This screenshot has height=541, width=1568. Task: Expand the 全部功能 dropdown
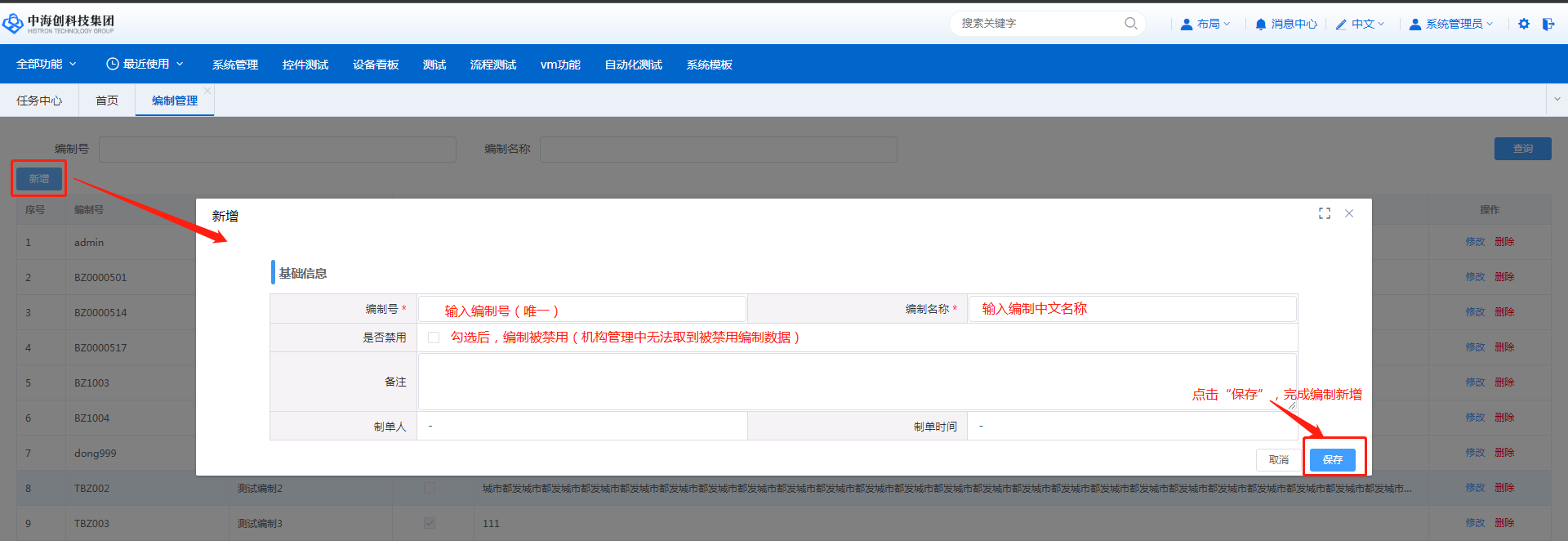(47, 64)
